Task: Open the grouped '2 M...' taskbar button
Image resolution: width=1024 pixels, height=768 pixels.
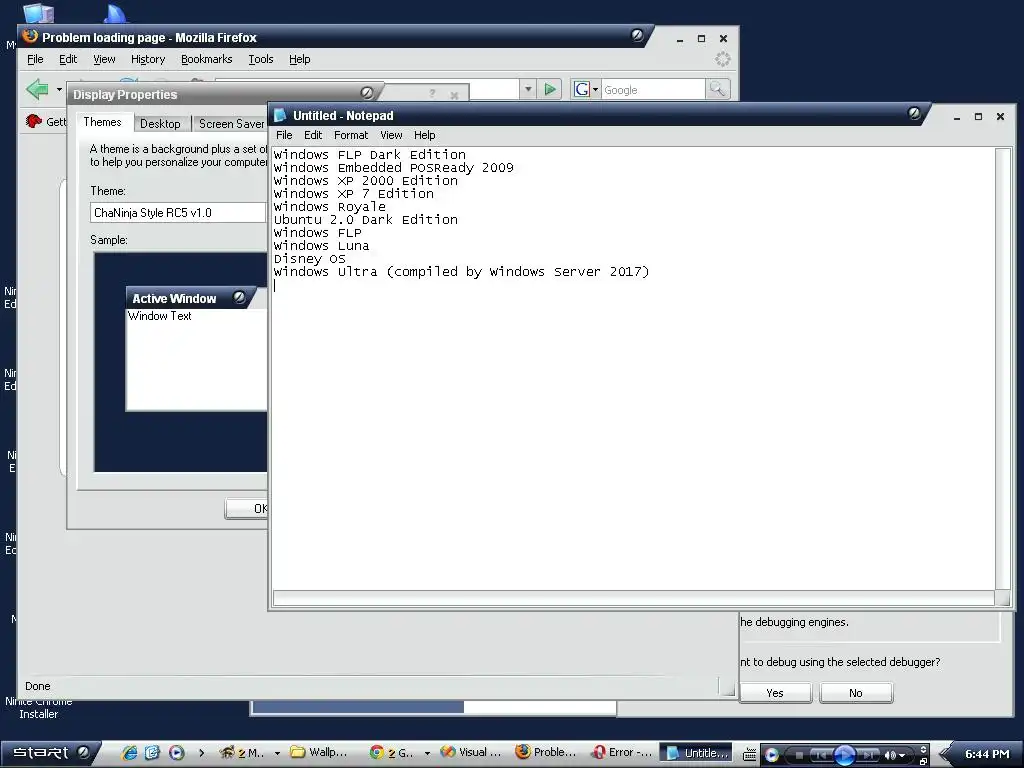Action: (249, 753)
